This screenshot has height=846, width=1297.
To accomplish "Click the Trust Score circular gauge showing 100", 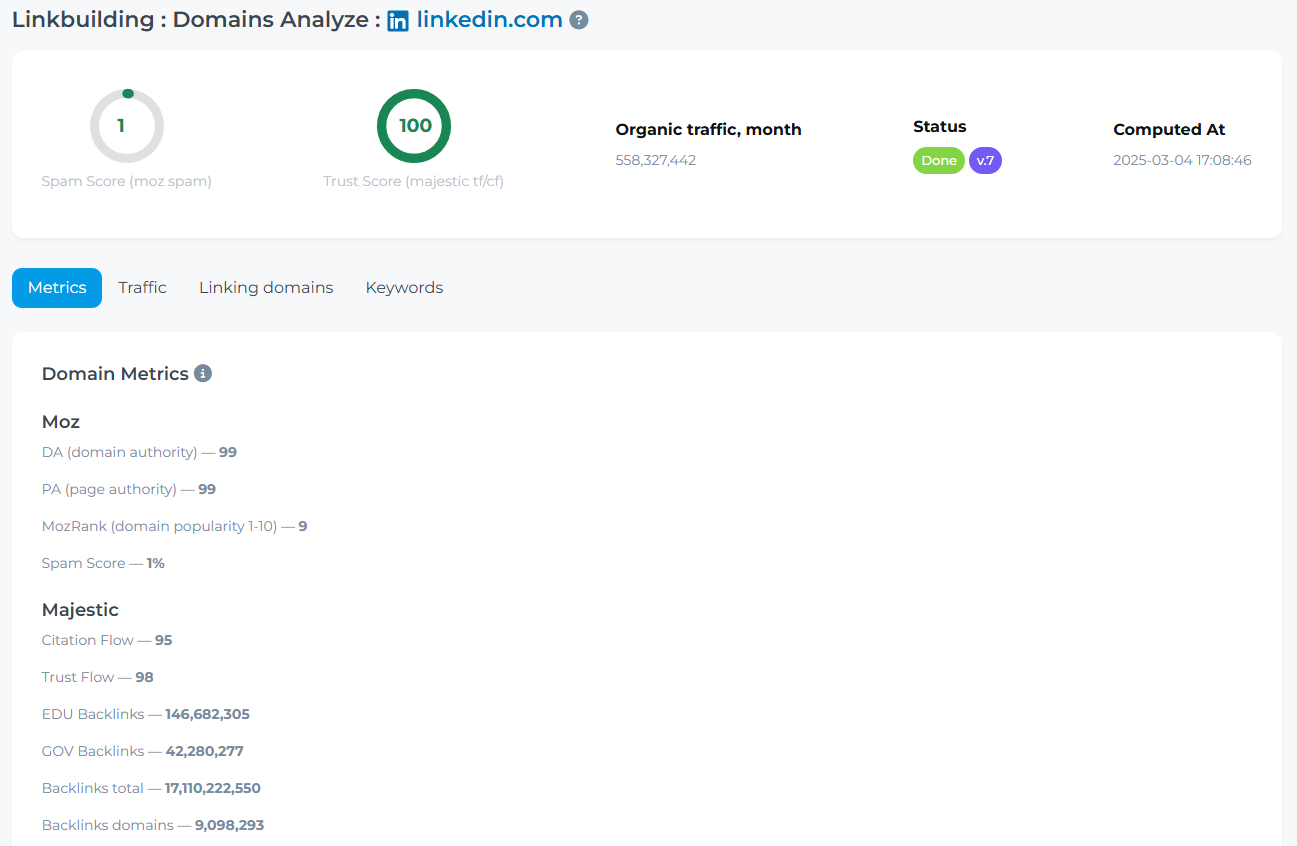I will click(x=414, y=126).
